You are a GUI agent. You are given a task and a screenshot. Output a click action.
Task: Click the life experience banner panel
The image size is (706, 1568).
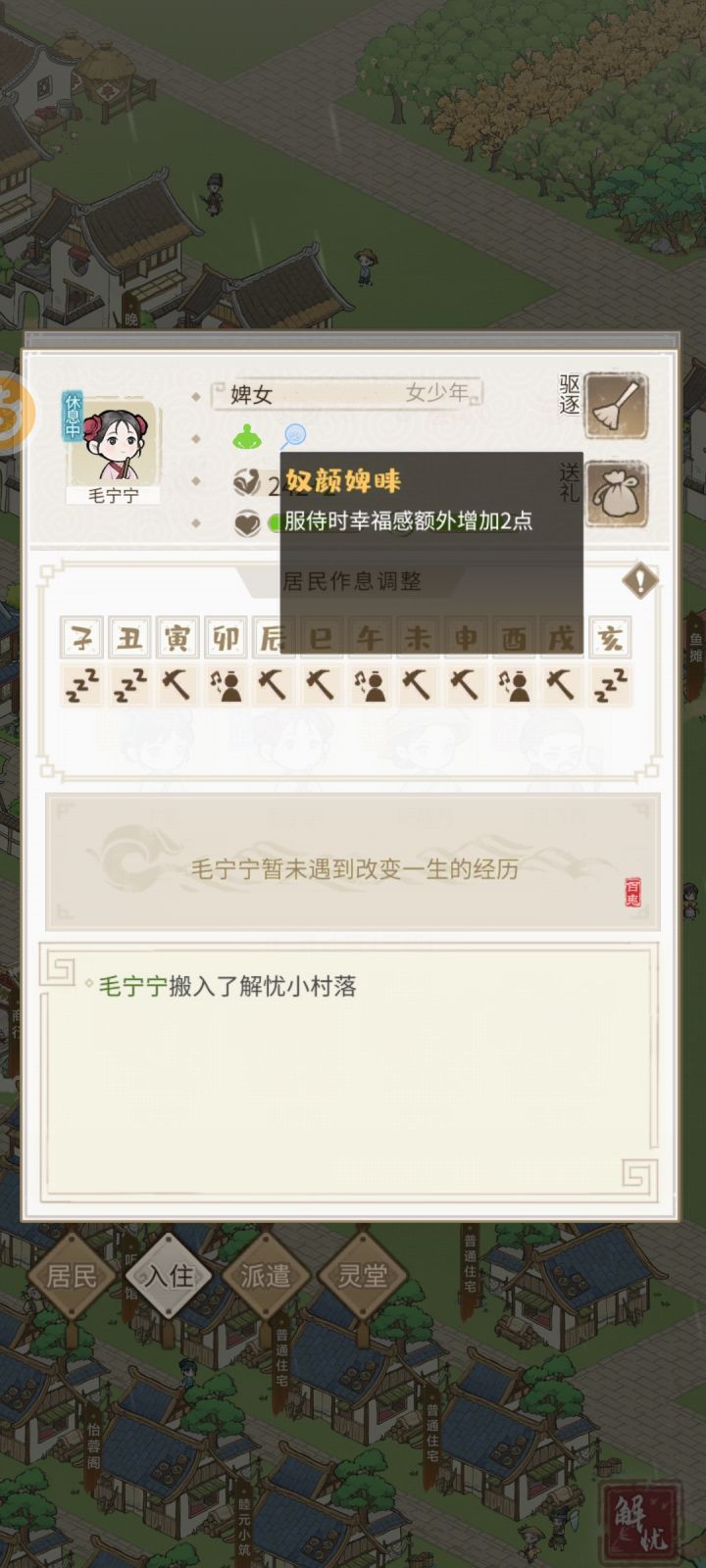point(353,862)
